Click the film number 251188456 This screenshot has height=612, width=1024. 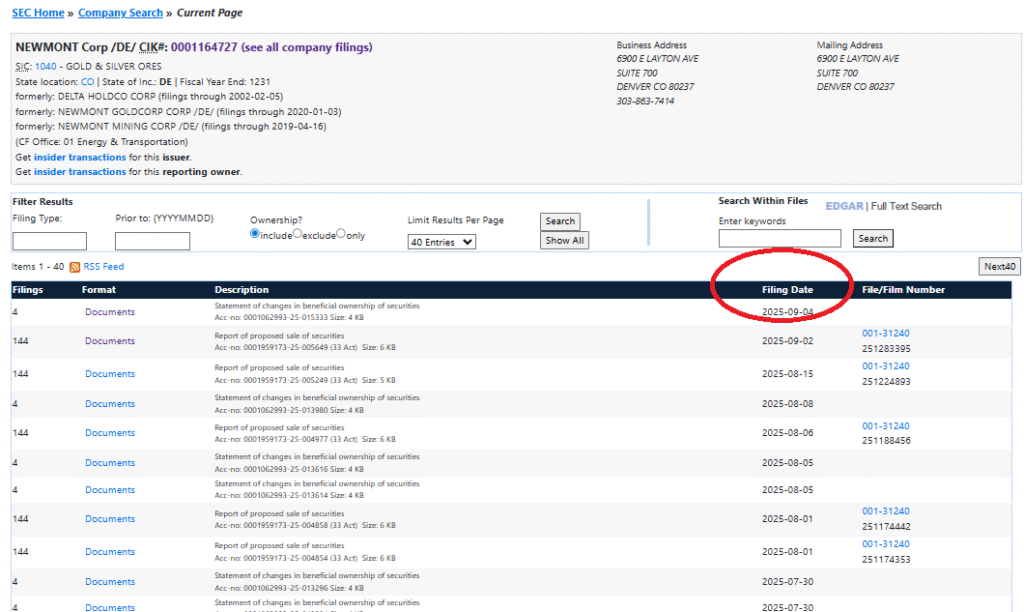point(886,440)
